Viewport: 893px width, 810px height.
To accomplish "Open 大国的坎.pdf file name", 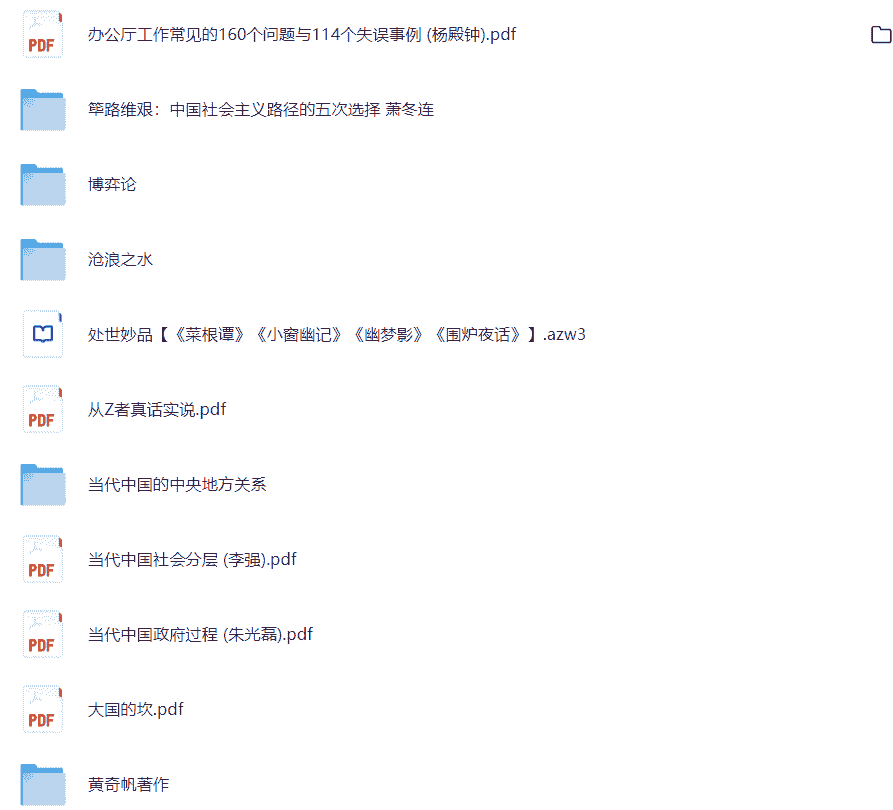I will 136,710.
